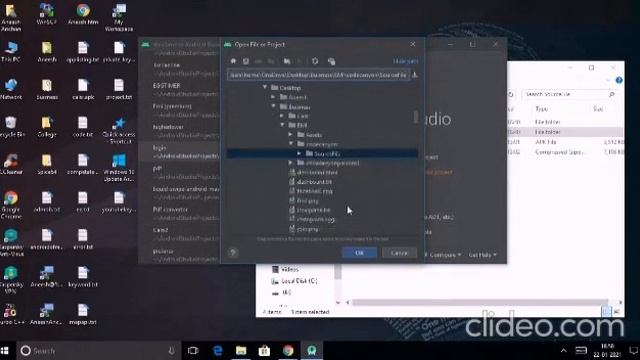Click the project directory icon next to Home
The width and height of the screenshot is (640, 360).
click(x=246, y=61)
